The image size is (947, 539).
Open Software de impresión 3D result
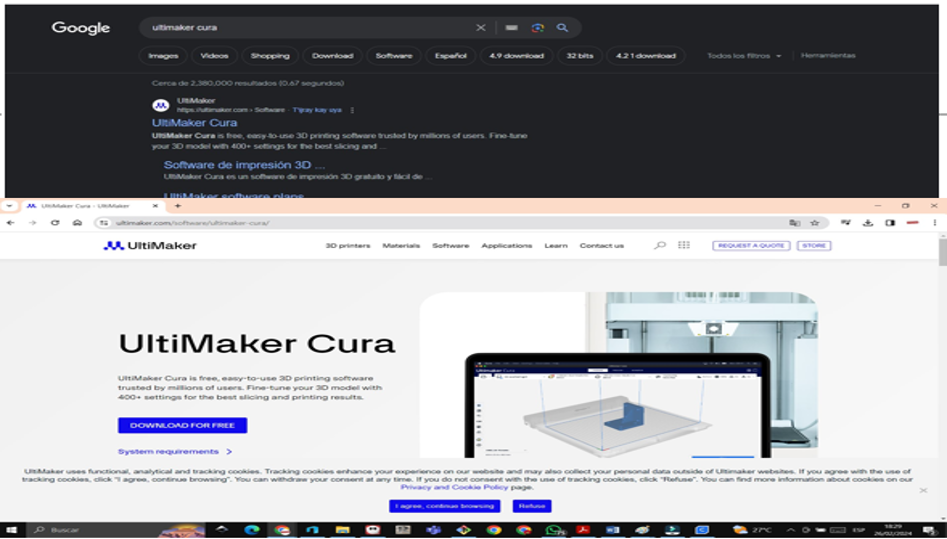click(244, 165)
